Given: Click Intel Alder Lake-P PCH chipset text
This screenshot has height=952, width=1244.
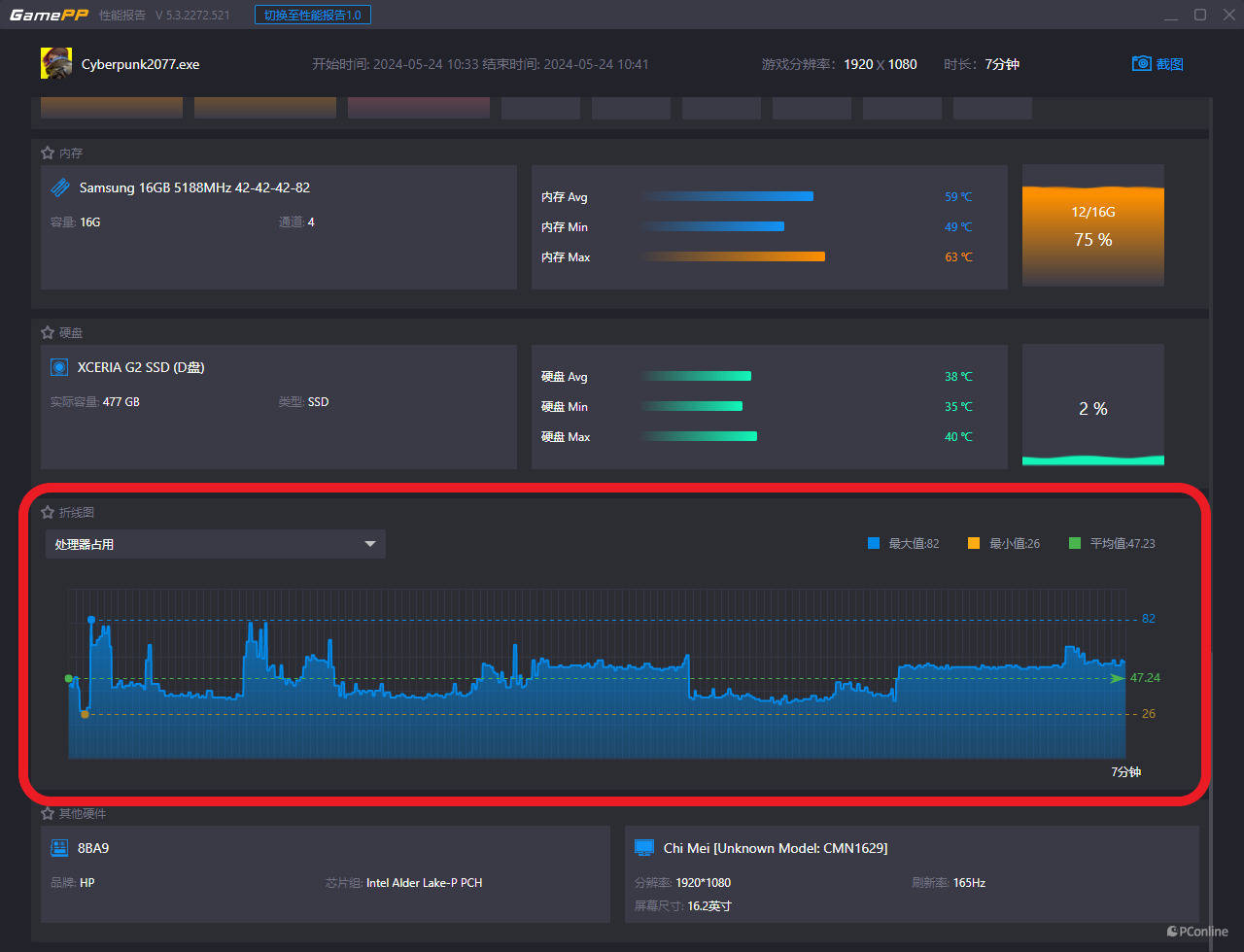Looking at the screenshot, I should click(424, 883).
